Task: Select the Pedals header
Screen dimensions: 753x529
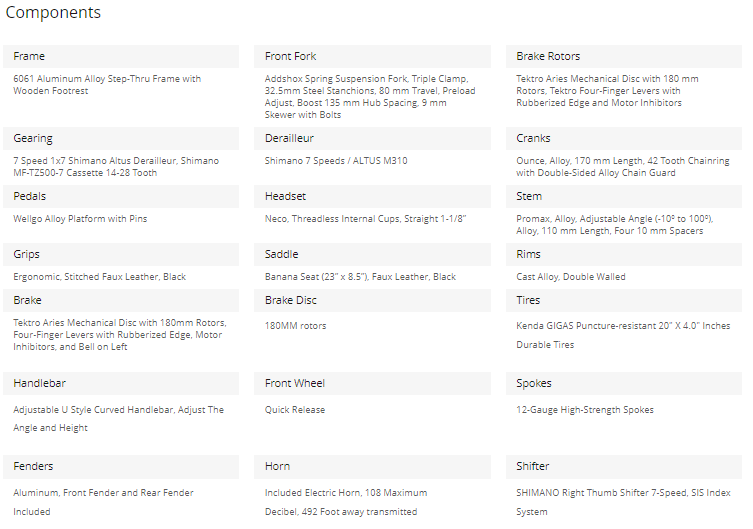Action: (x=121, y=196)
